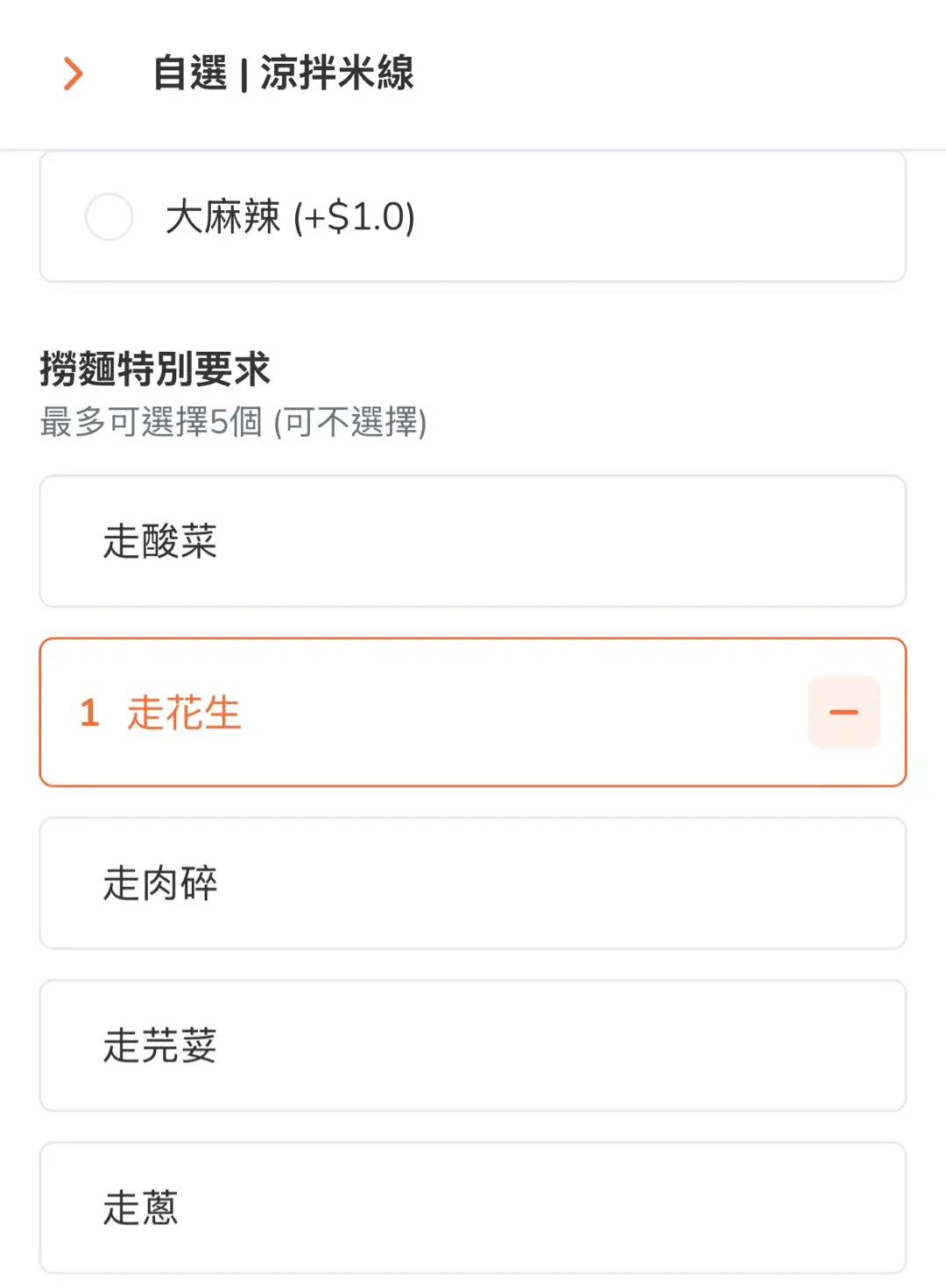
Task: Choose the 大麻辣 (+$1.0) option label
Action: click(290, 216)
